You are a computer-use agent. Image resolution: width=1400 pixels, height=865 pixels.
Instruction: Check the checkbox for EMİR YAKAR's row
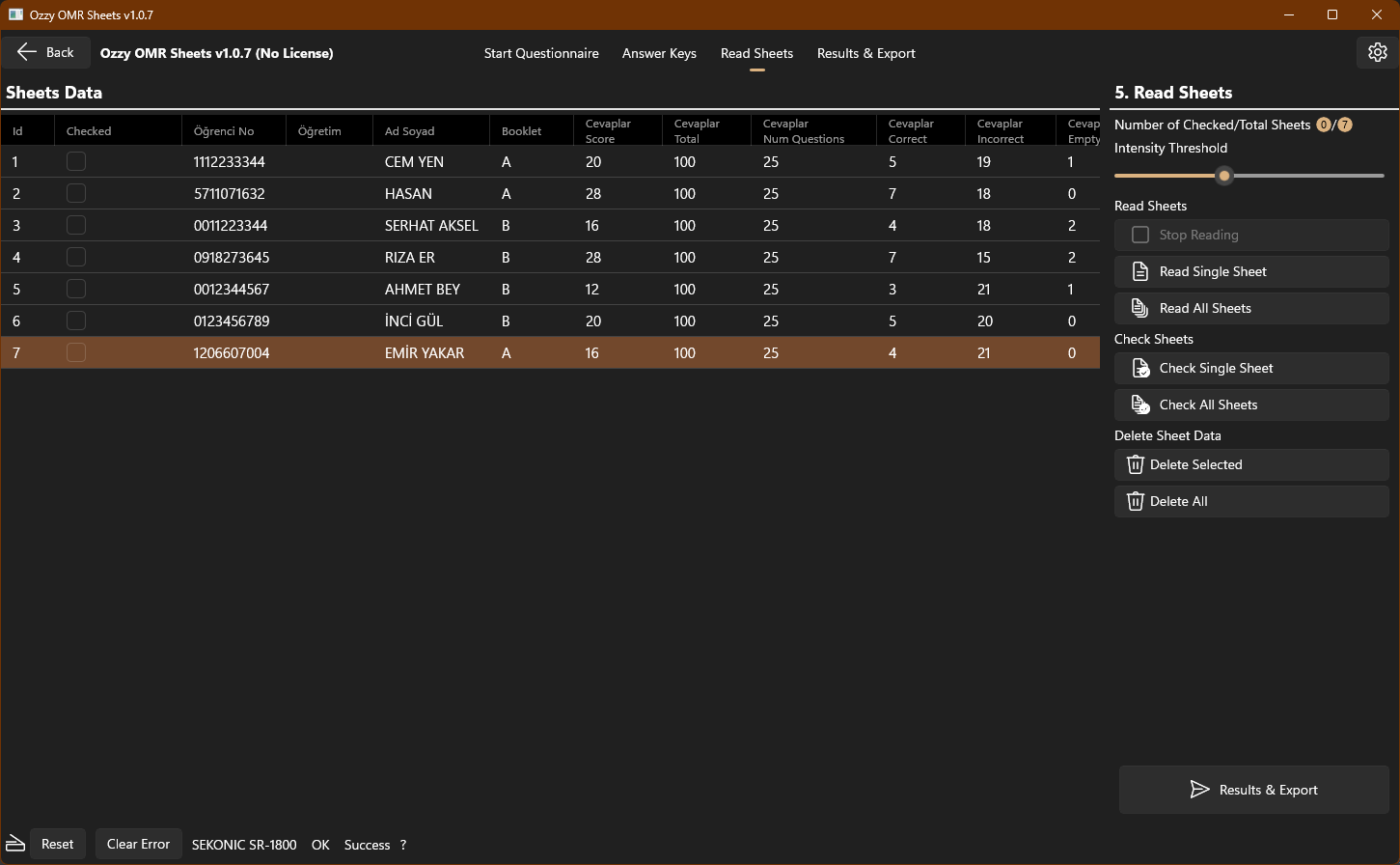pos(75,352)
